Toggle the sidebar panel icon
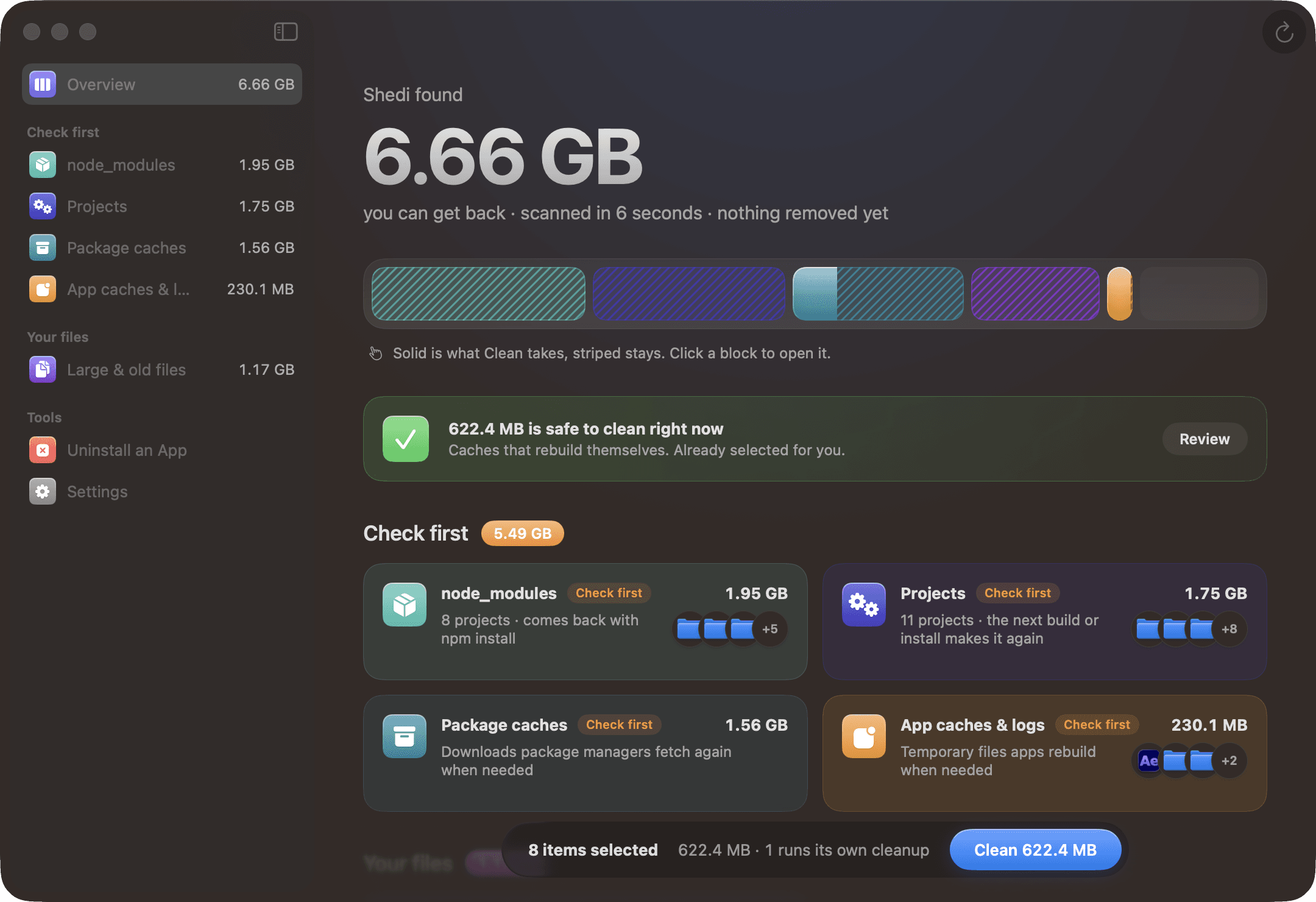 click(x=286, y=32)
